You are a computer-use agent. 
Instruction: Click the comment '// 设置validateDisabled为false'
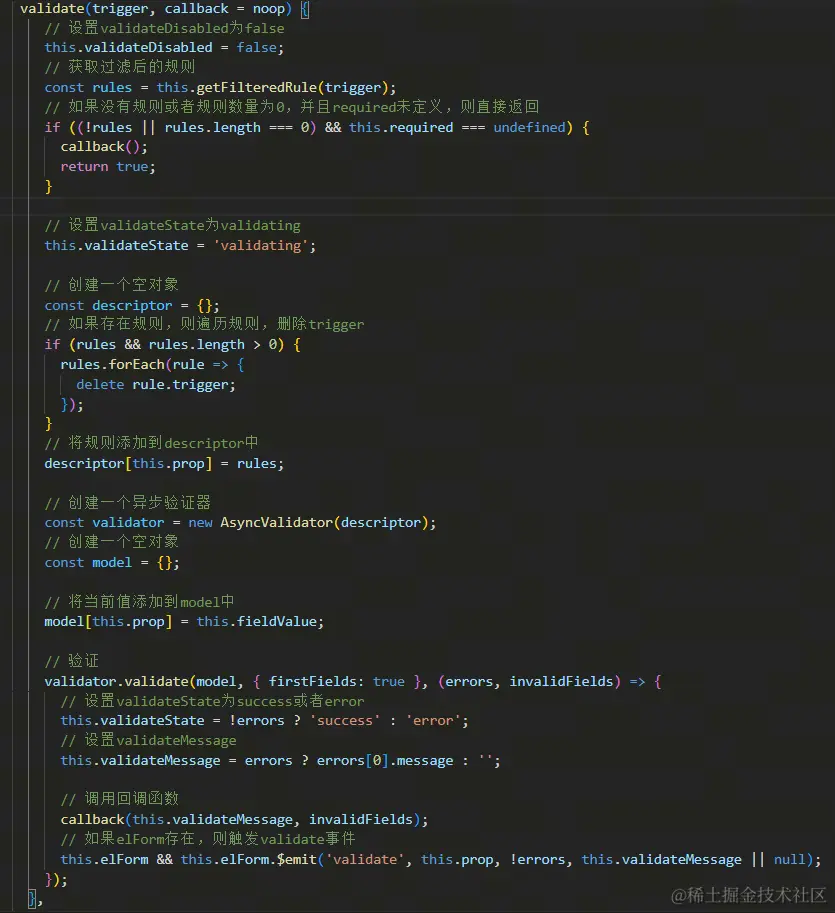pyautogui.click(x=164, y=28)
